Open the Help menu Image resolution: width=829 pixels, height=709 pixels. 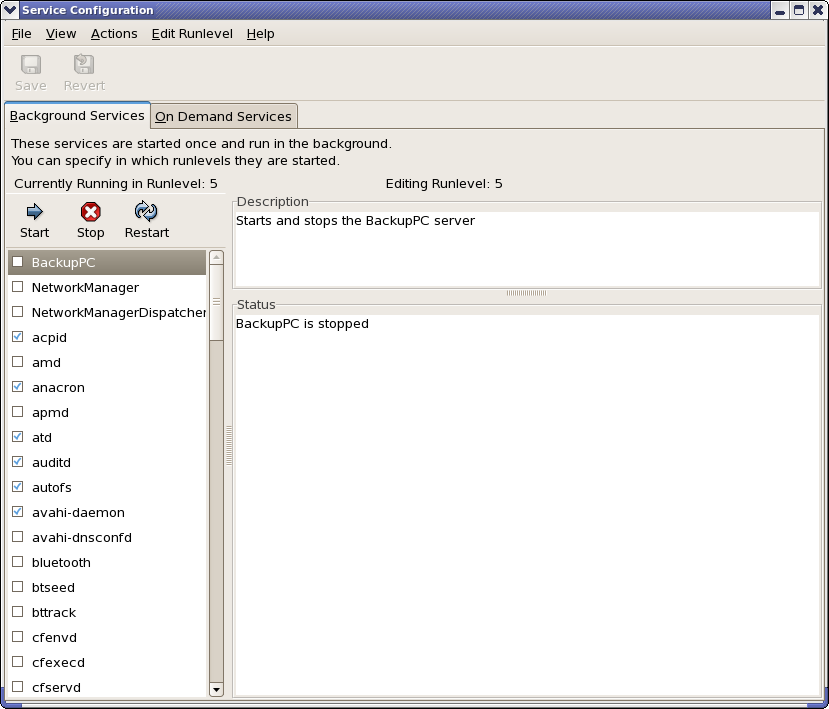tap(260, 34)
